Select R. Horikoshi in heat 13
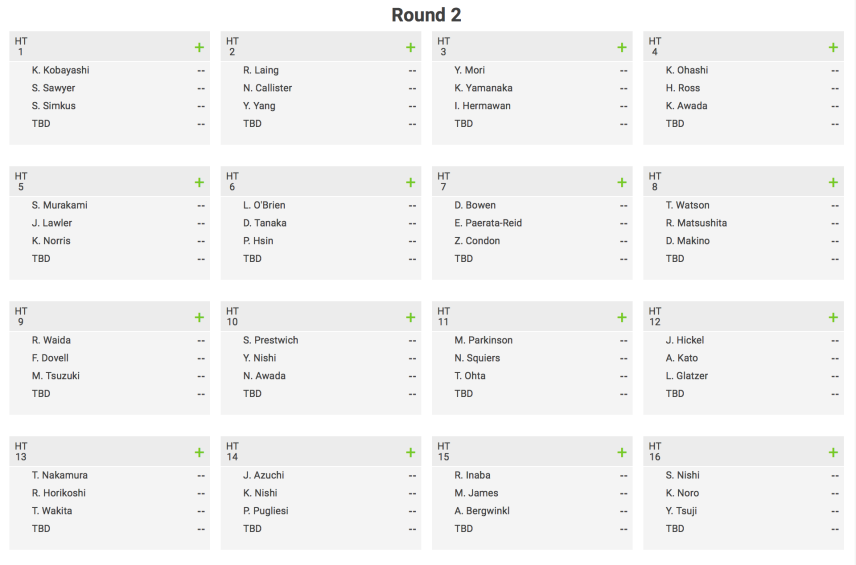The height and width of the screenshot is (565, 856). (59, 493)
